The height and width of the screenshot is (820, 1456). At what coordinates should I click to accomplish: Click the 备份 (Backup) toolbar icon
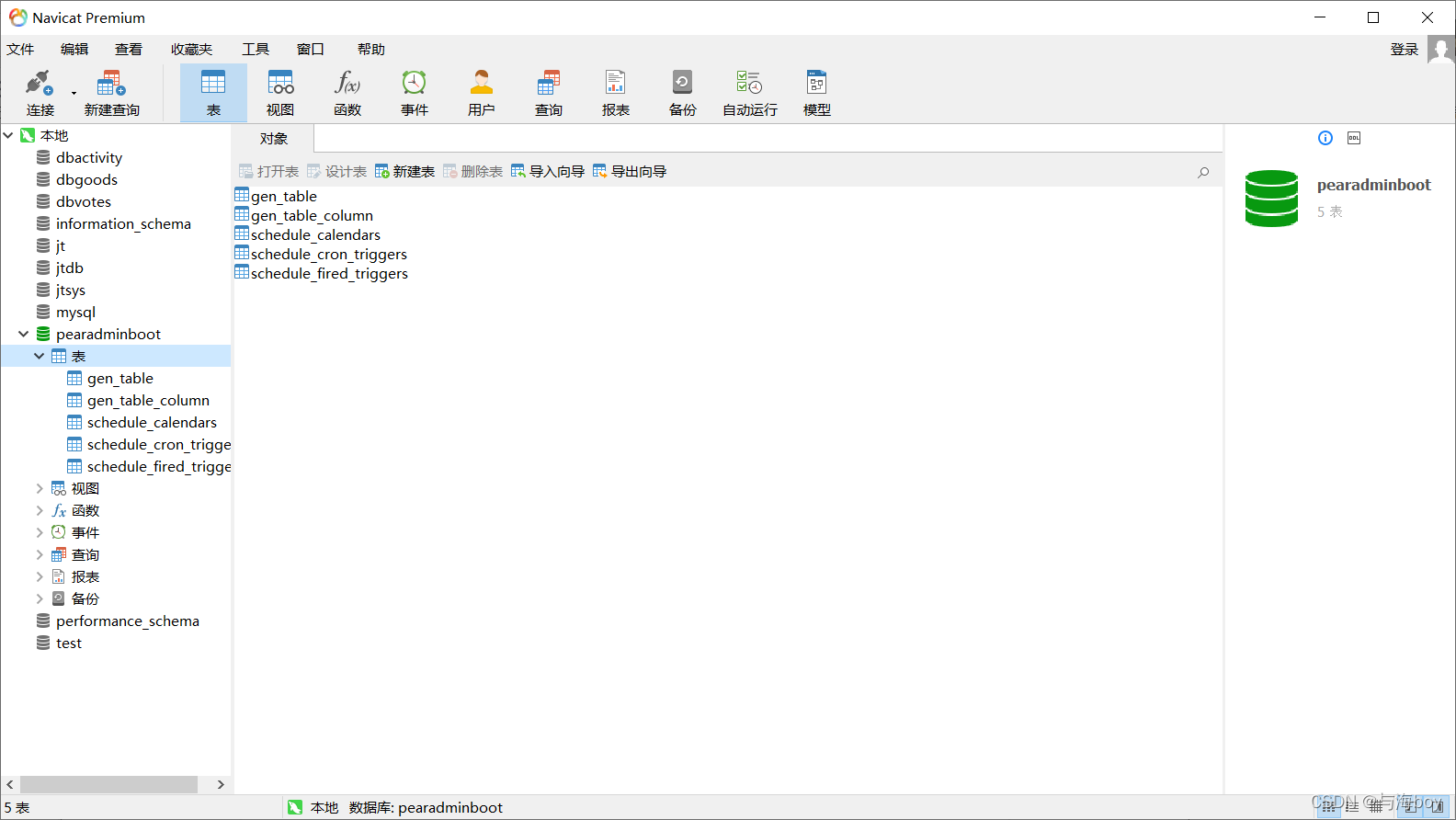tap(683, 93)
